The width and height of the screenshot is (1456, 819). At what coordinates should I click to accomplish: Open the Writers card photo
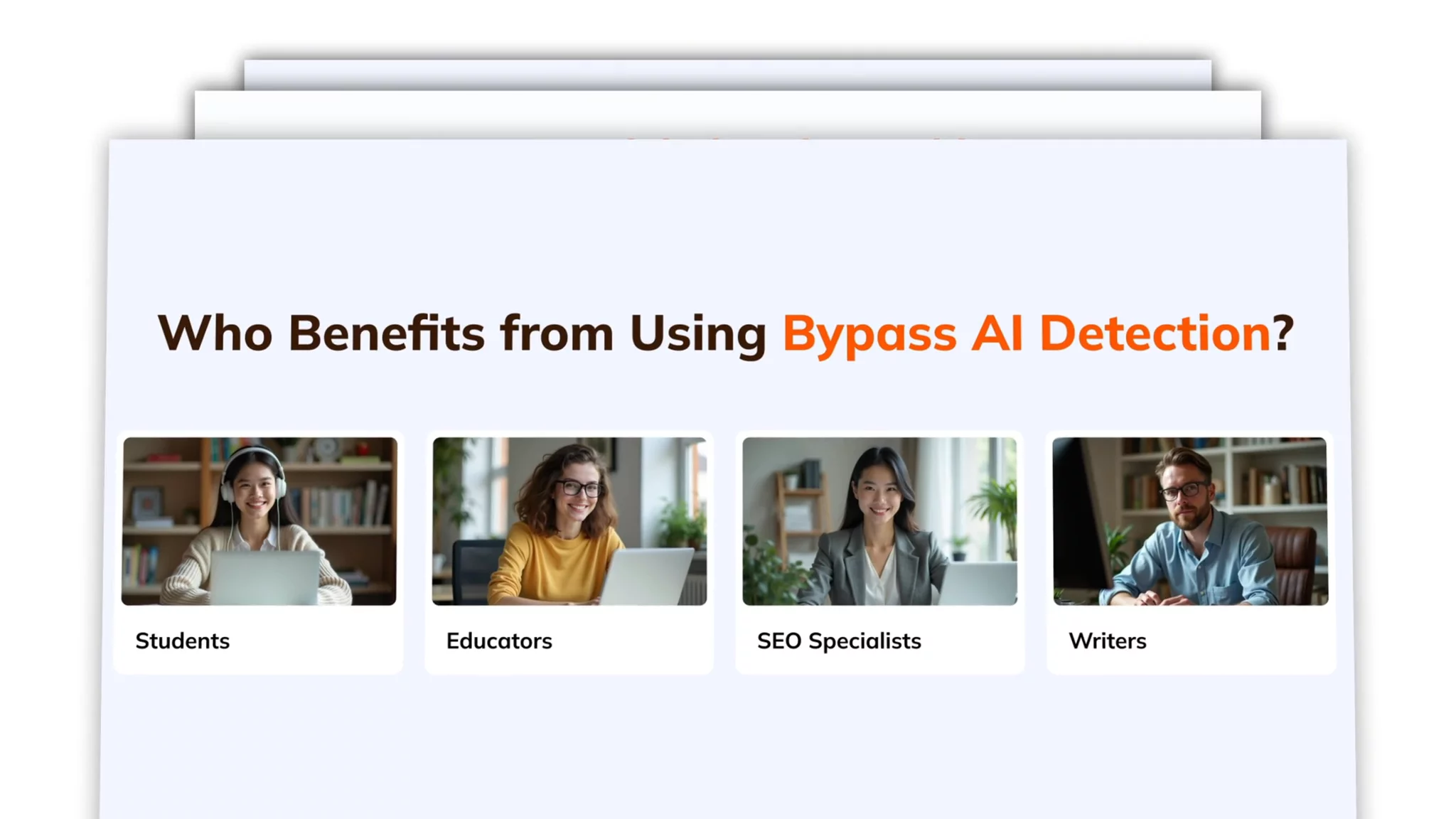pos(1190,521)
